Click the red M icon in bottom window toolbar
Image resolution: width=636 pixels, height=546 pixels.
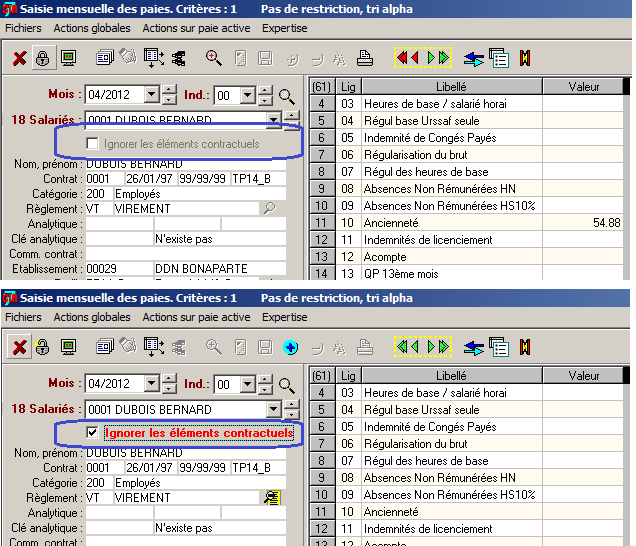point(525,347)
